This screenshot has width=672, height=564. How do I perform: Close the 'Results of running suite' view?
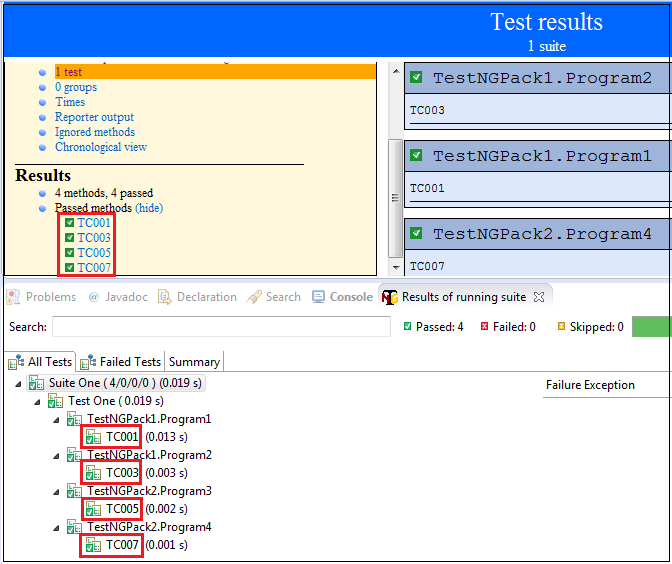tap(539, 297)
